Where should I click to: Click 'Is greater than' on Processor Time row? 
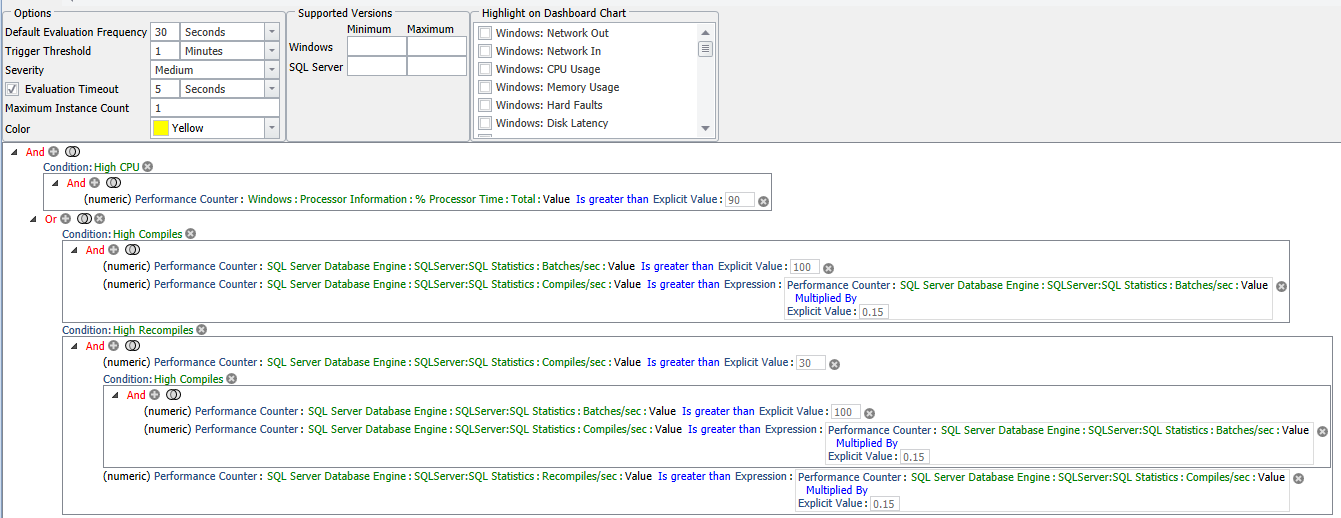[612, 199]
